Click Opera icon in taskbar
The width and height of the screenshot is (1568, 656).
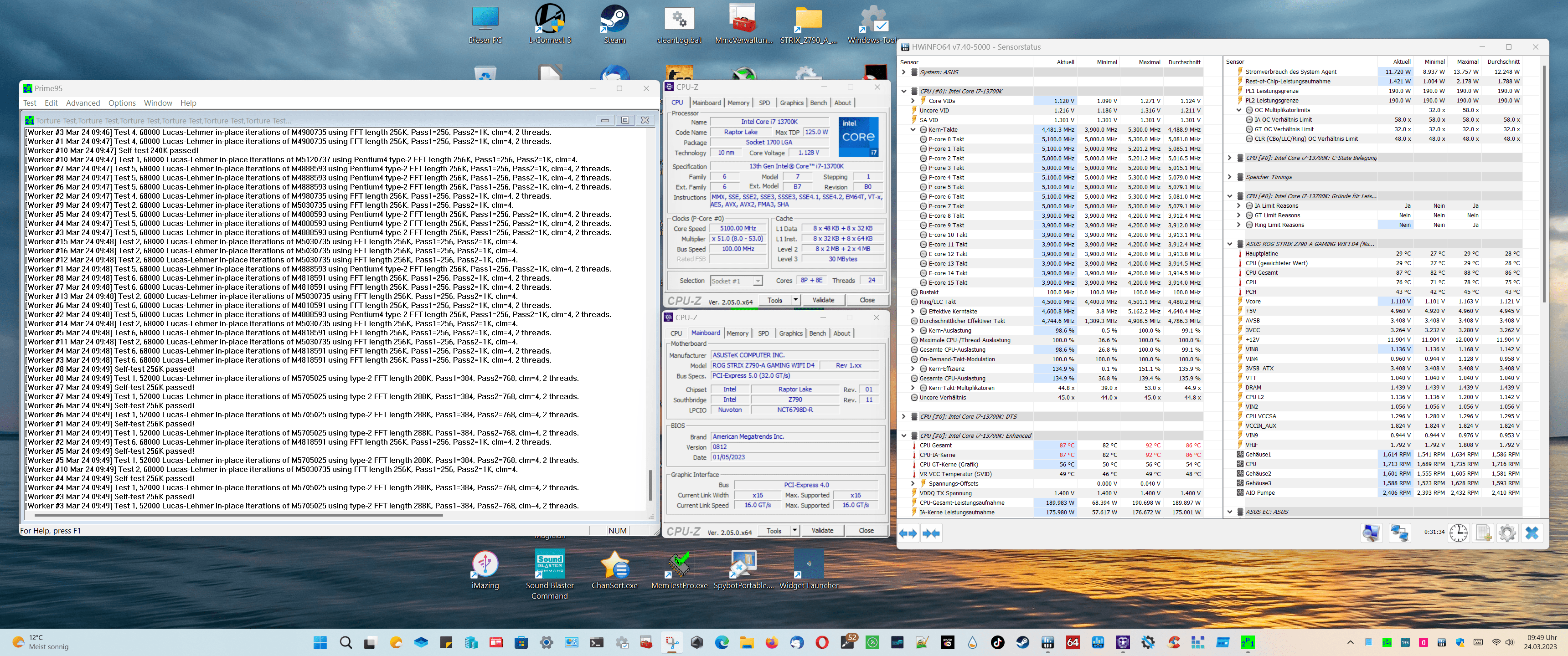tap(822, 642)
